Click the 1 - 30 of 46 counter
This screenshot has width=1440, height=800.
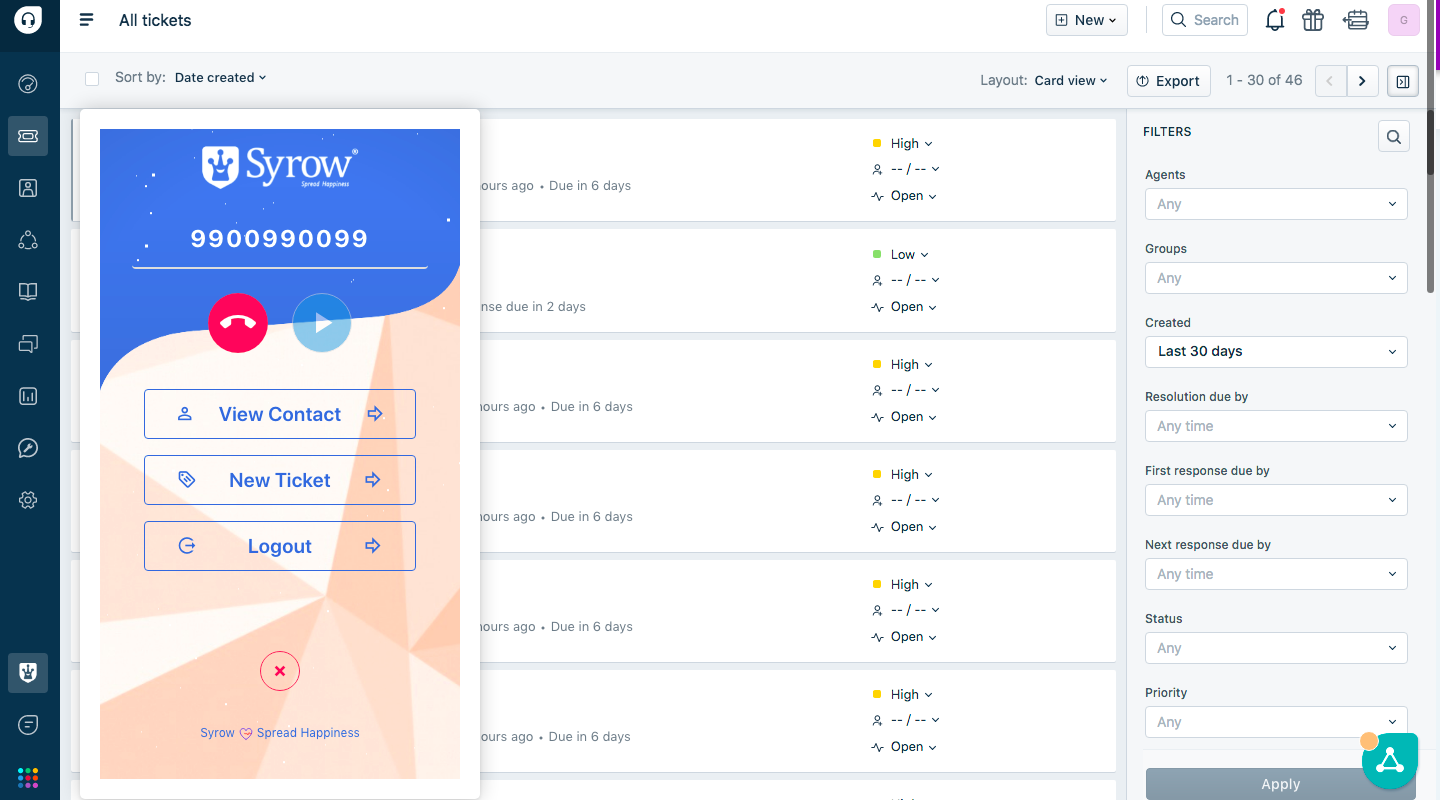pyautogui.click(x=1264, y=80)
